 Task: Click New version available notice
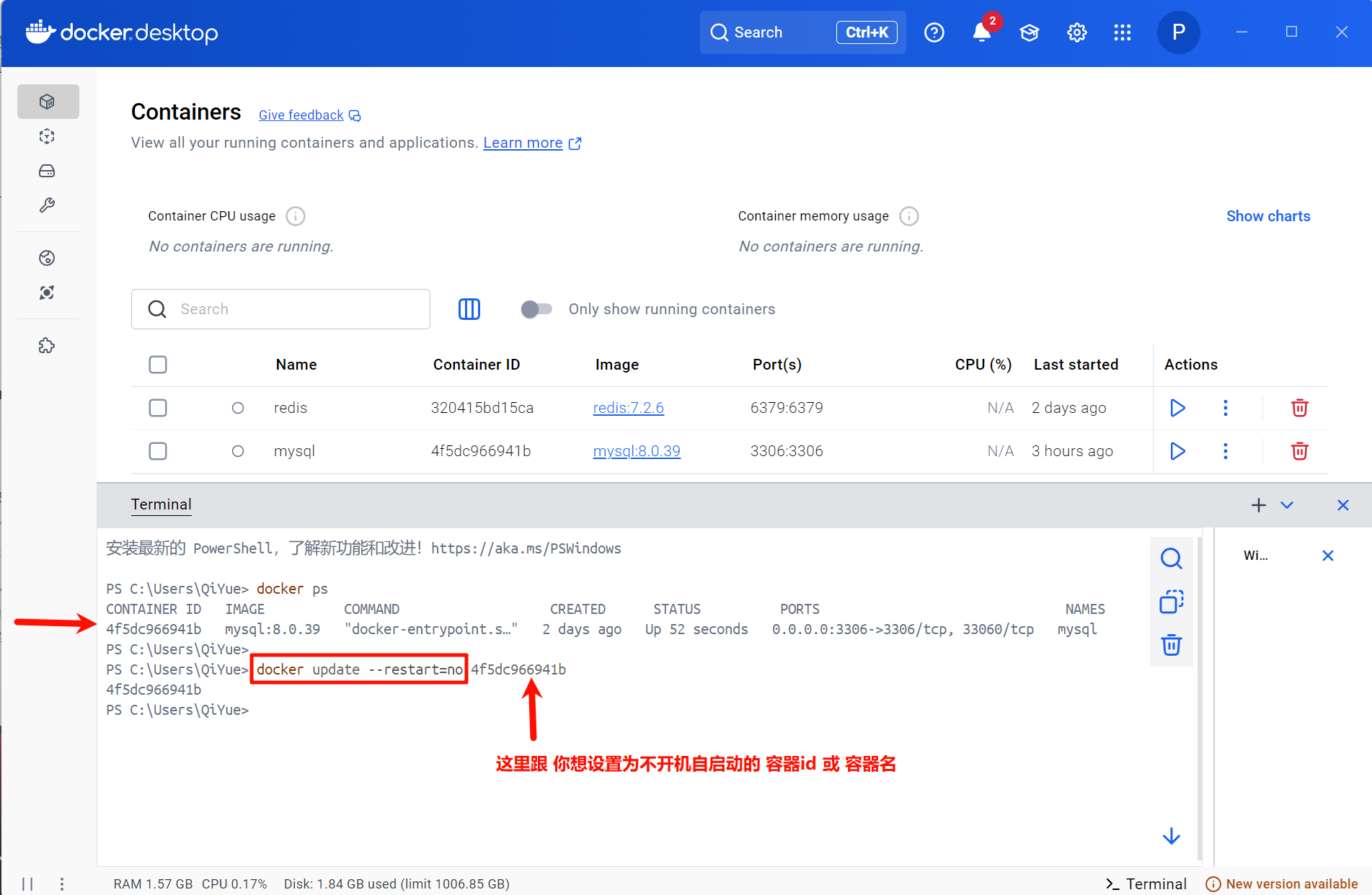tap(1283, 884)
